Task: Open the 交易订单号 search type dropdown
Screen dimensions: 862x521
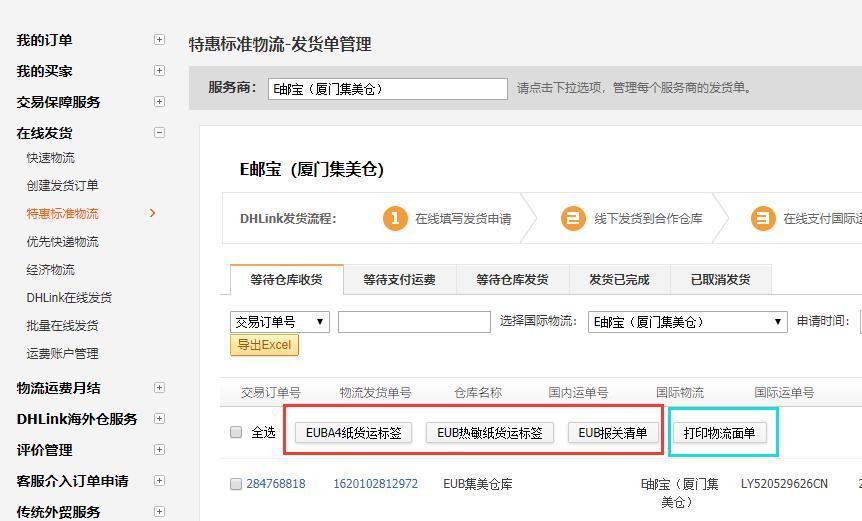Action: pyautogui.click(x=280, y=322)
